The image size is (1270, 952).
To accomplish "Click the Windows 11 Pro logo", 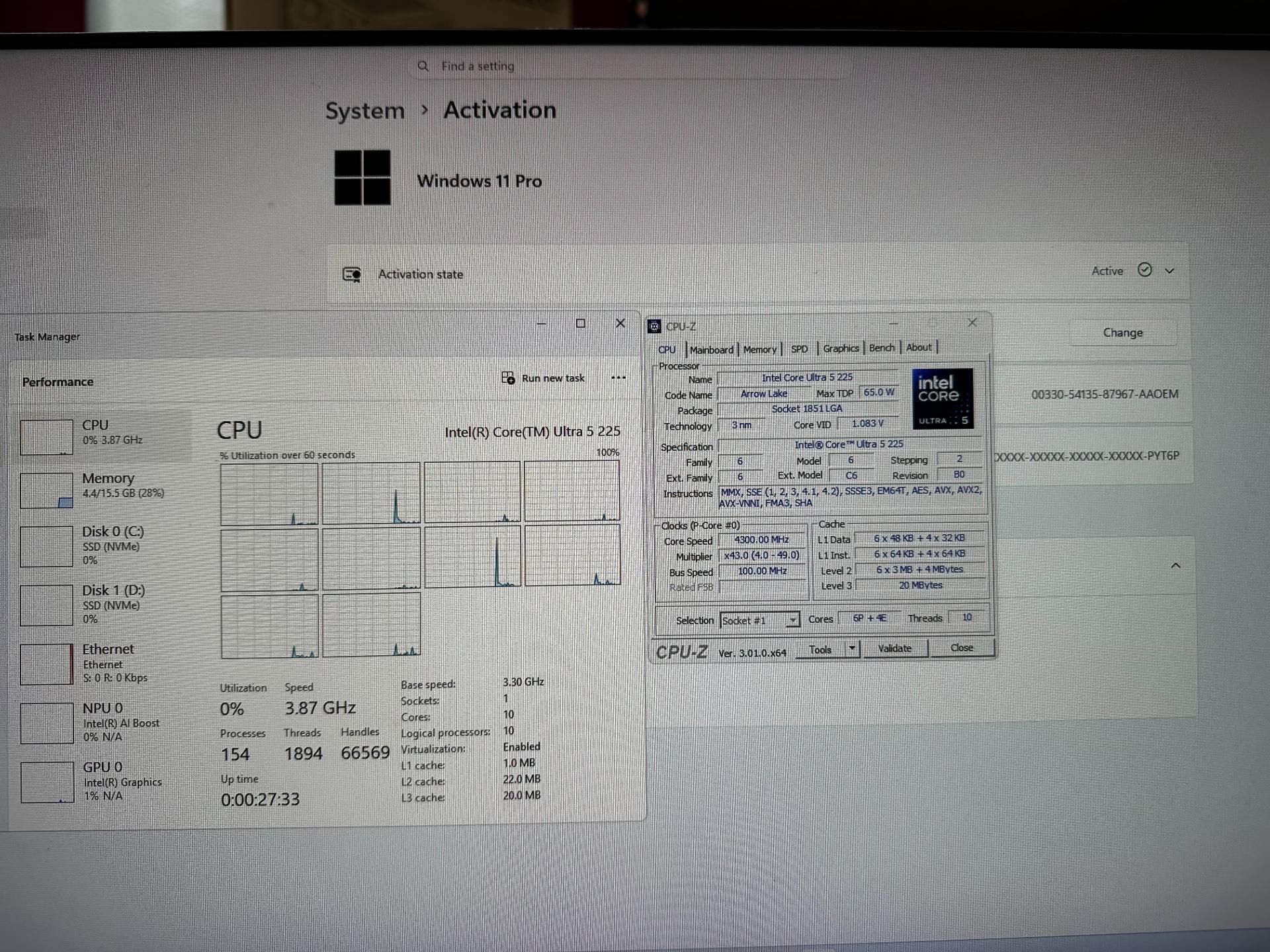I will 362,178.
